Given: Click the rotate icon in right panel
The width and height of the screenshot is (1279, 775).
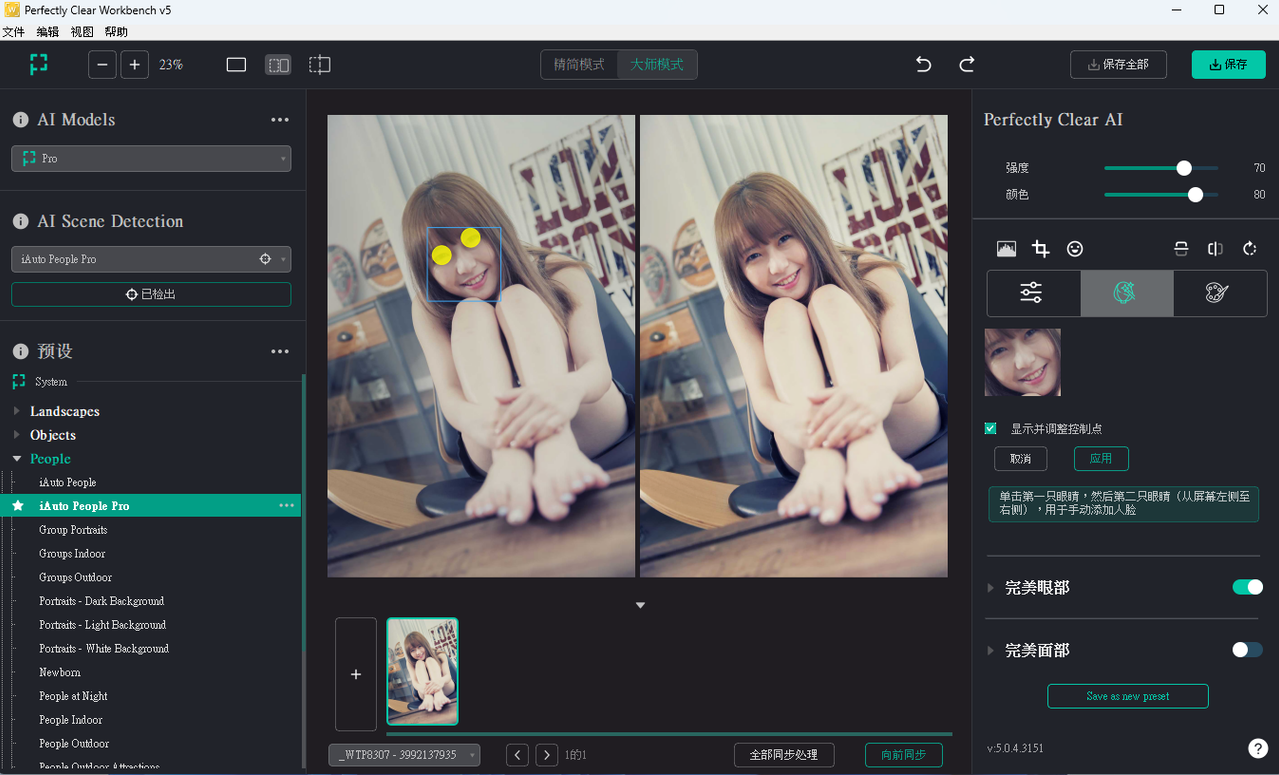Looking at the screenshot, I should (1249, 249).
